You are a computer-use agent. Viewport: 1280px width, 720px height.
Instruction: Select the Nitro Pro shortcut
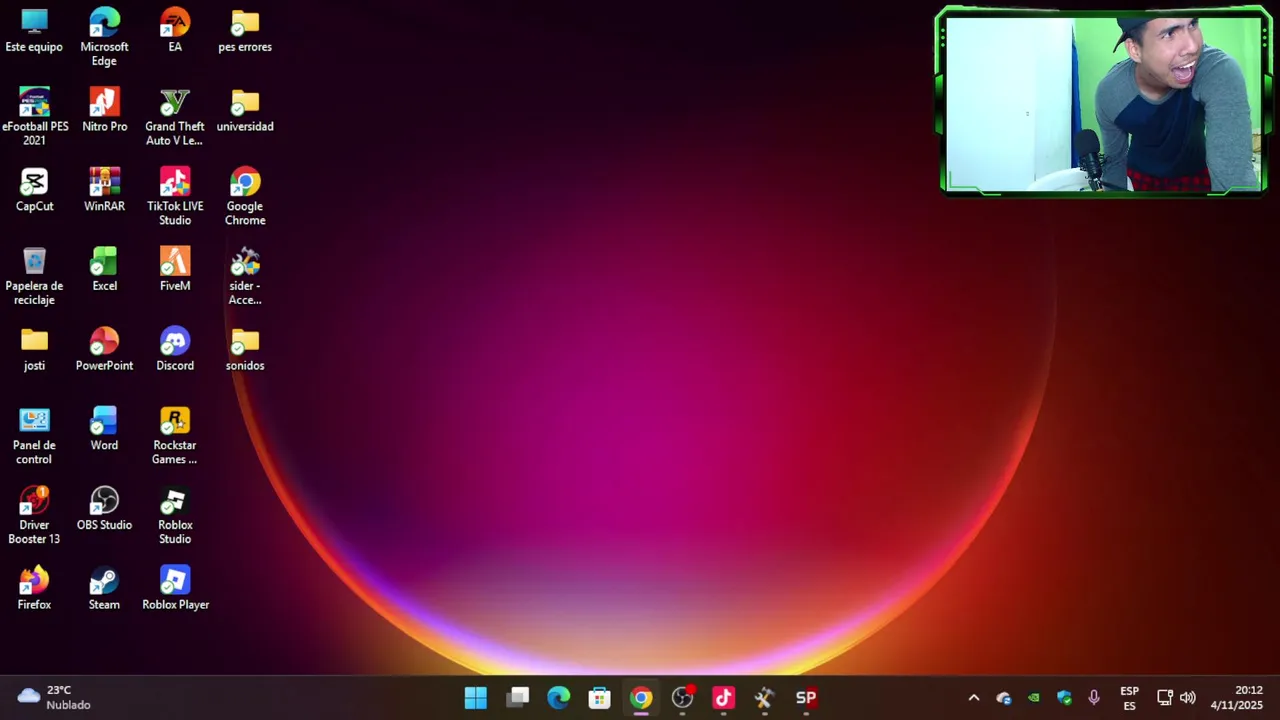[104, 110]
